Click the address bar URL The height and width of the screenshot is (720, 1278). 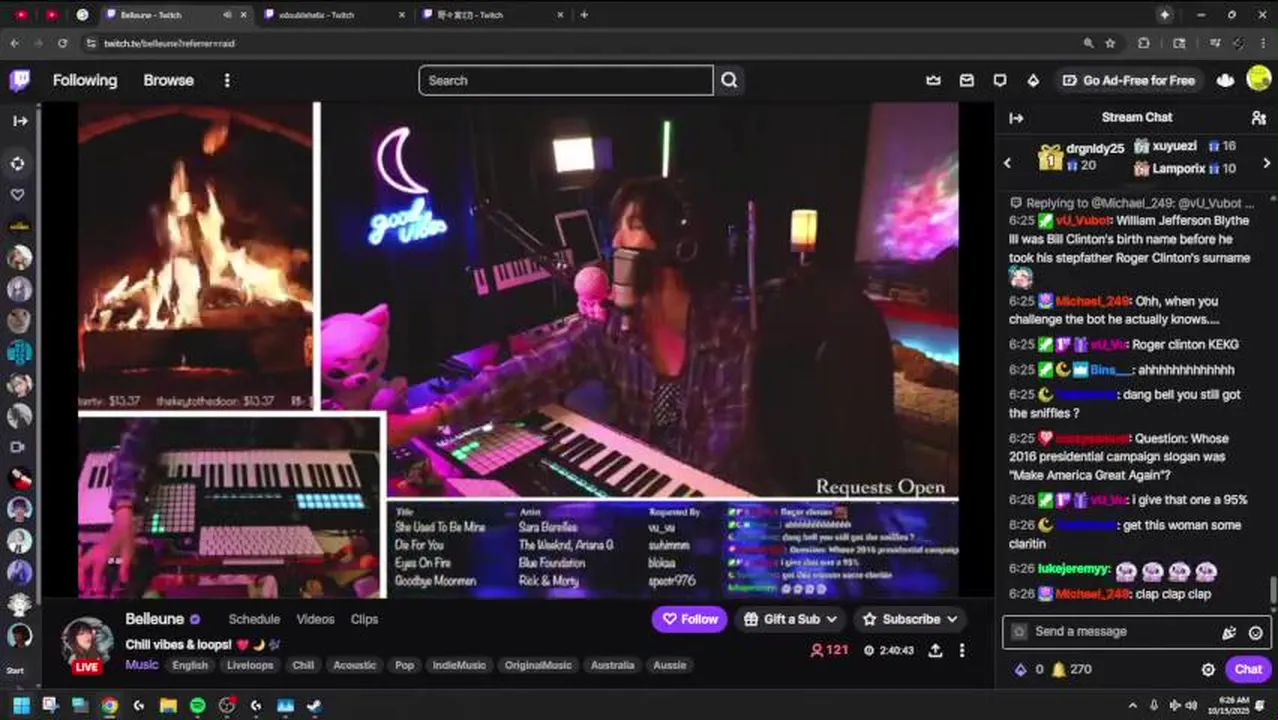coord(170,43)
